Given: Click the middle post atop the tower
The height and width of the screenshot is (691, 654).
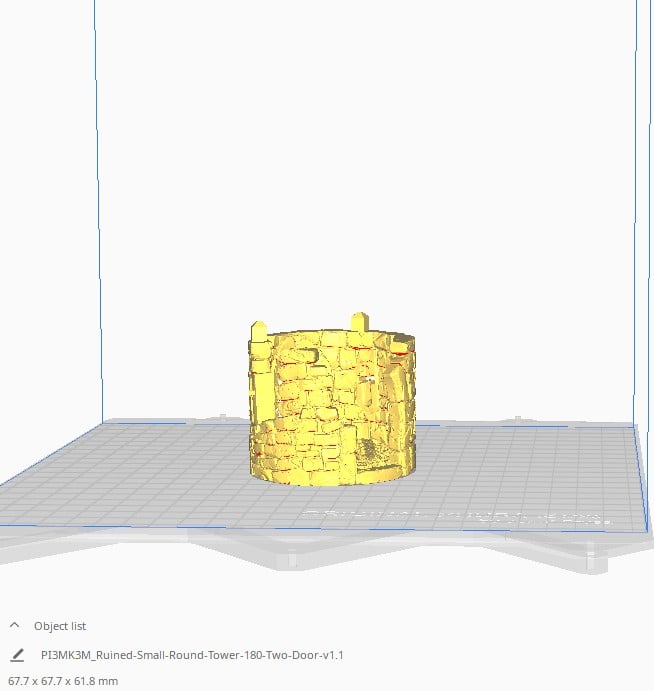Looking at the screenshot, I should pos(358,323).
